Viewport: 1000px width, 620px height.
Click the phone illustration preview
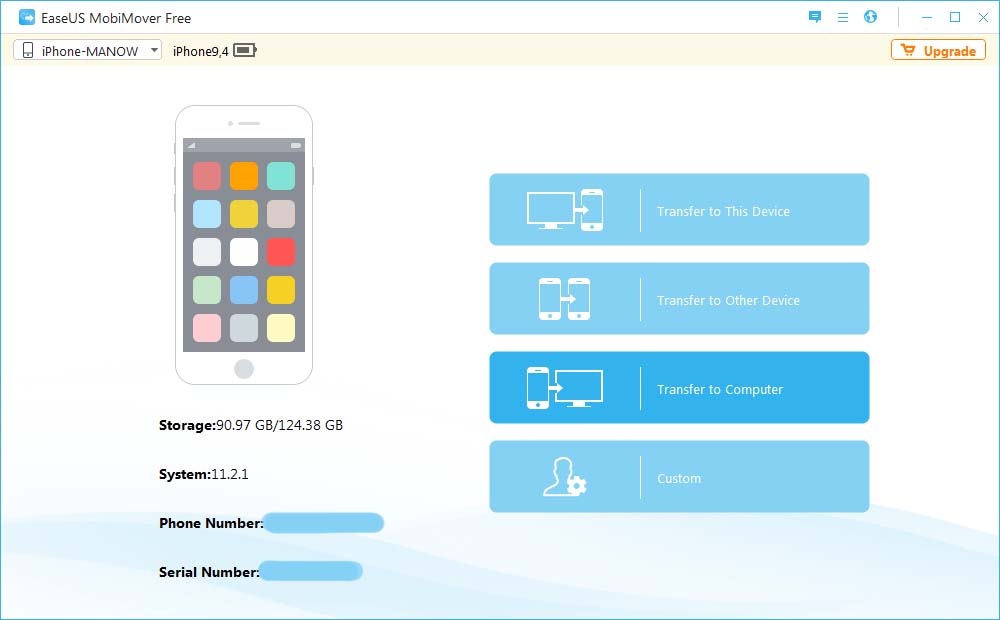point(243,244)
